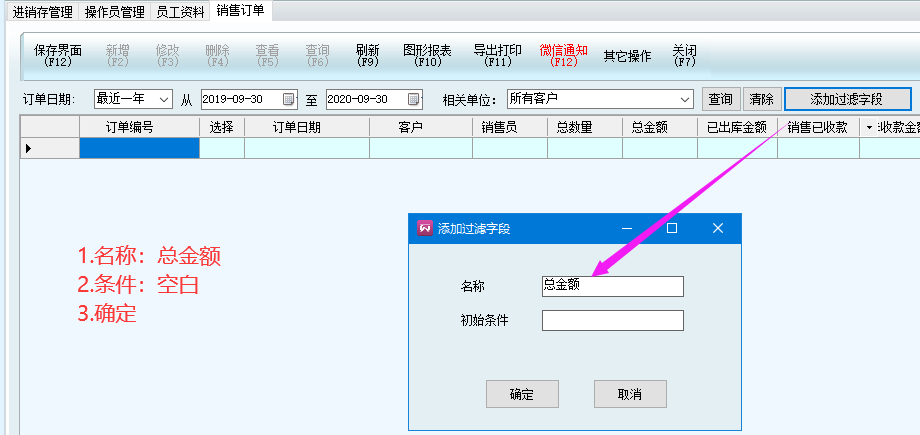Switch to the 员工资料 tab
Viewport: 920px width, 435px height.
(x=180, y=12)
